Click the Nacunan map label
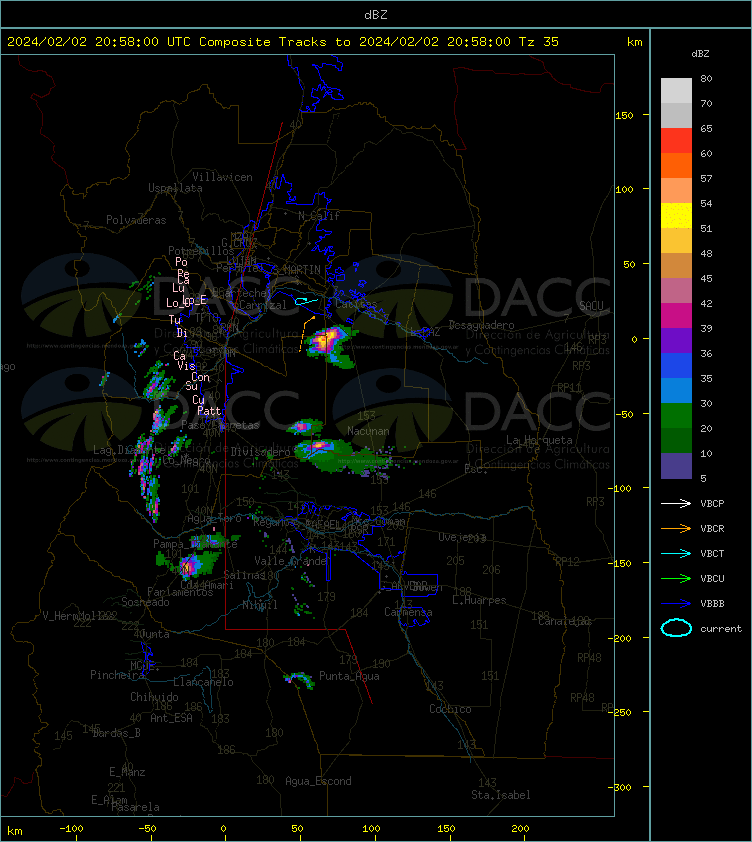Viewport: 752px width, 842px height. [x=368, y=431]
